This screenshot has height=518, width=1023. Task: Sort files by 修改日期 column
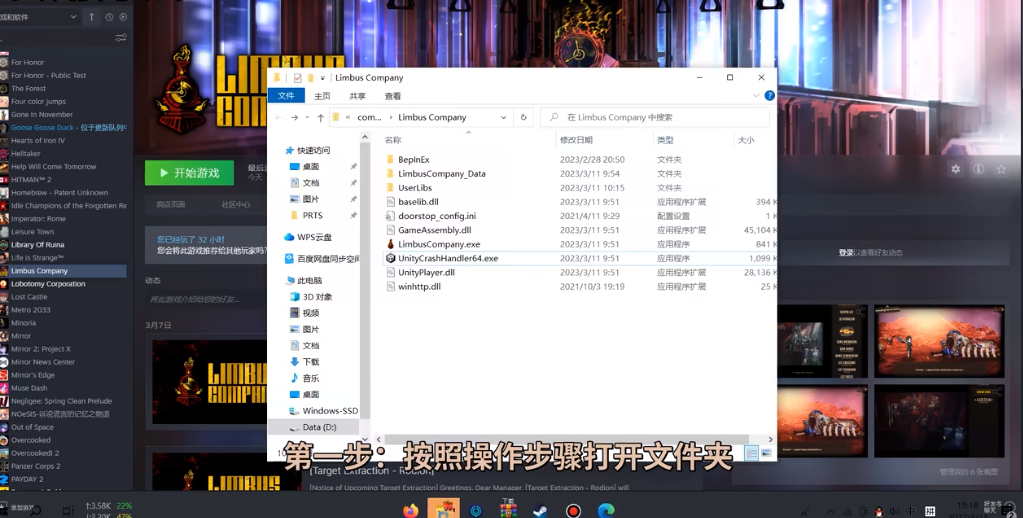pyautogui.click(x=576, y=140)
